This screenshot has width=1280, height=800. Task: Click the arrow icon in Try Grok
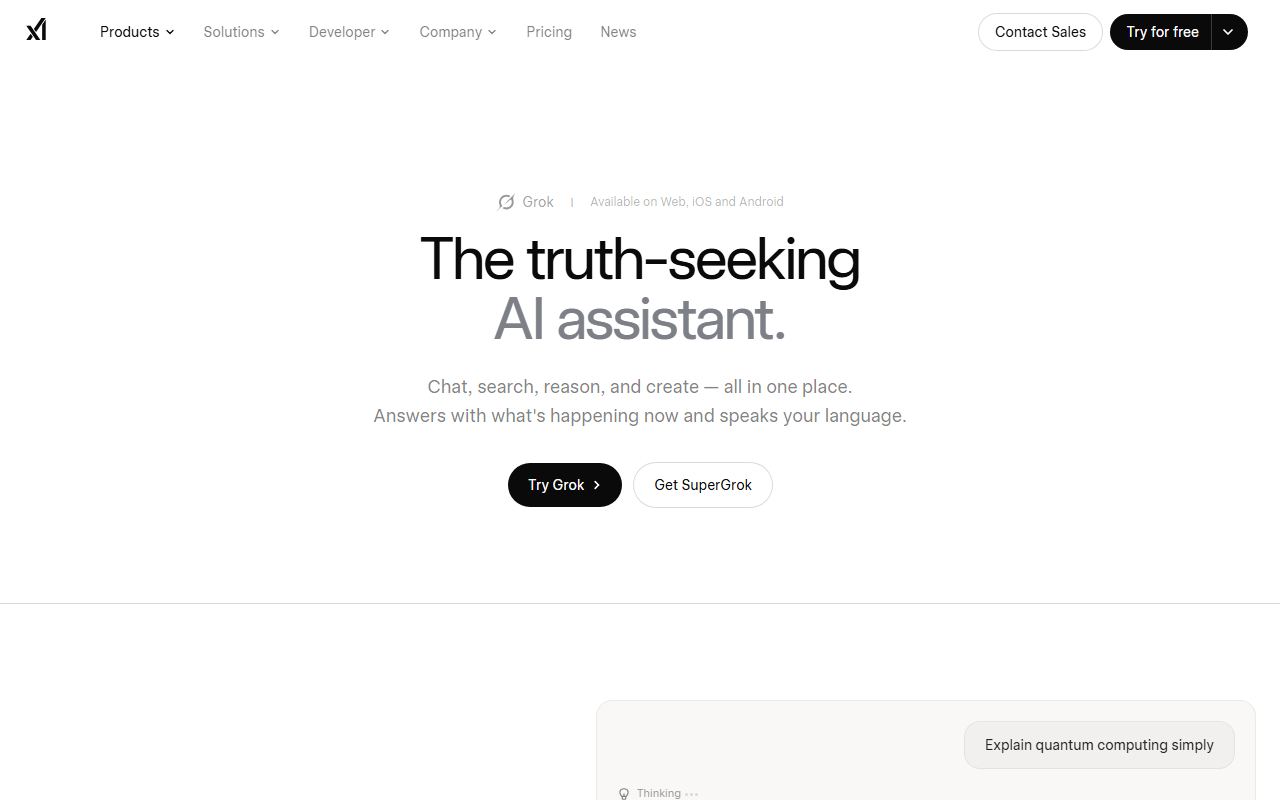tap(597, 485)
